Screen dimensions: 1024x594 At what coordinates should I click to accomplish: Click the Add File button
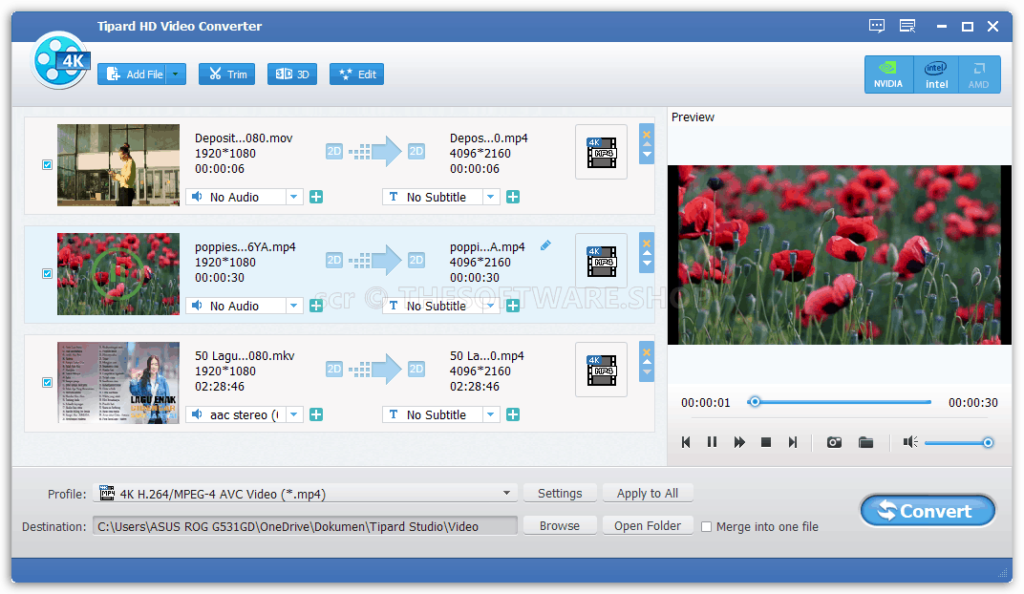click(133, 74)
